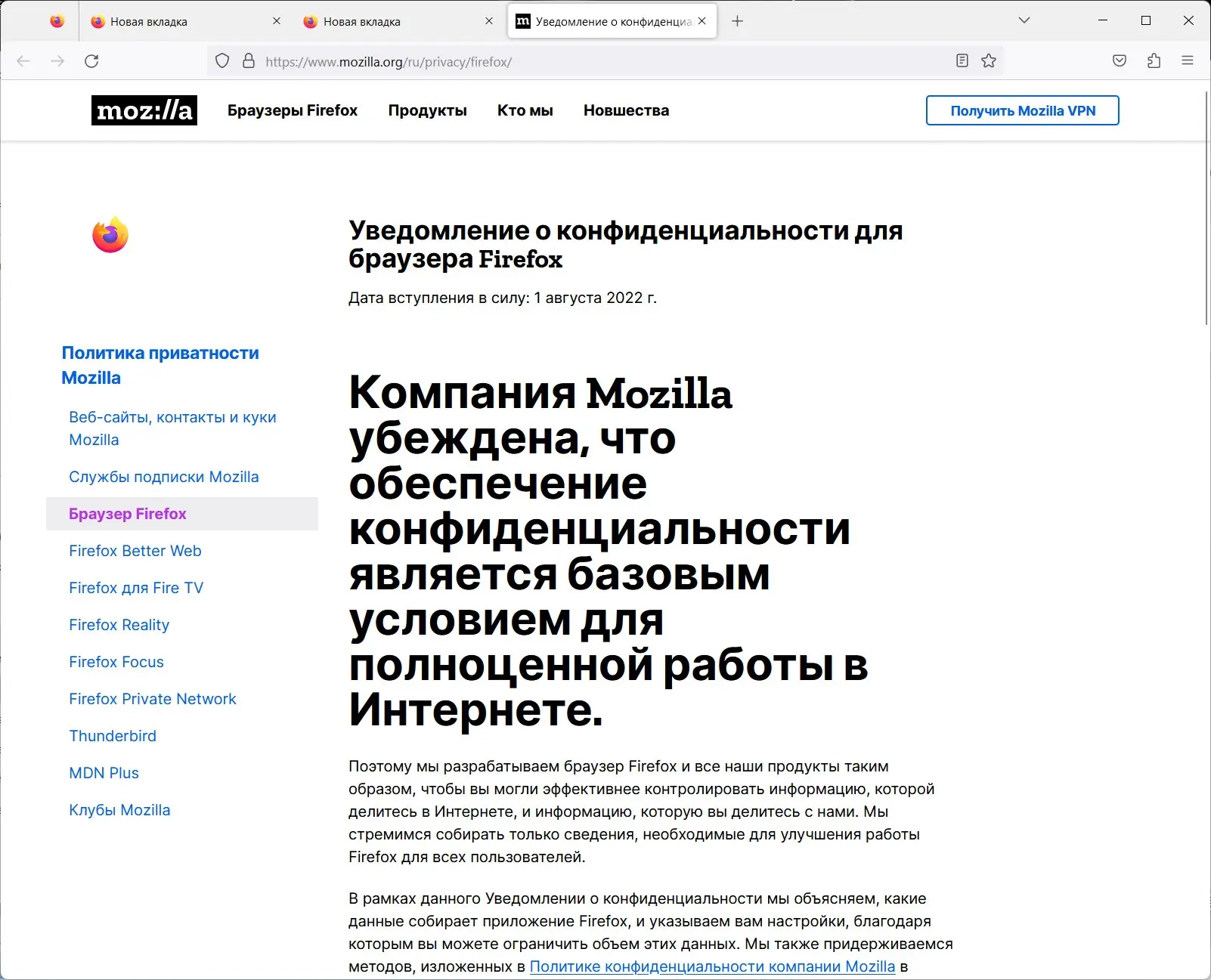1211x980 pixels.
Task: Select the Кто мы menu item
Action: tap(524, 110)
